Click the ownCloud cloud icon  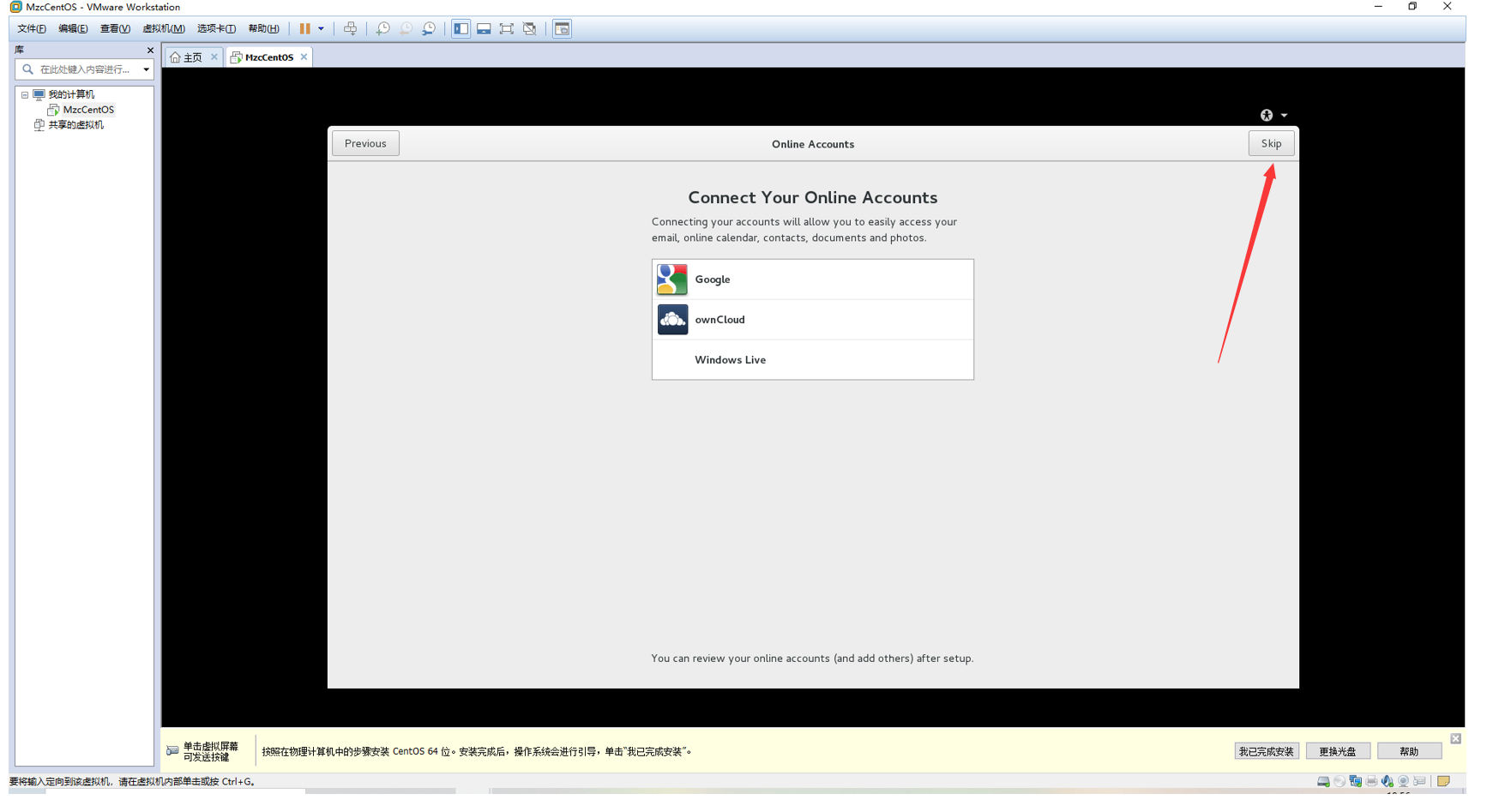tap(672, 320)
